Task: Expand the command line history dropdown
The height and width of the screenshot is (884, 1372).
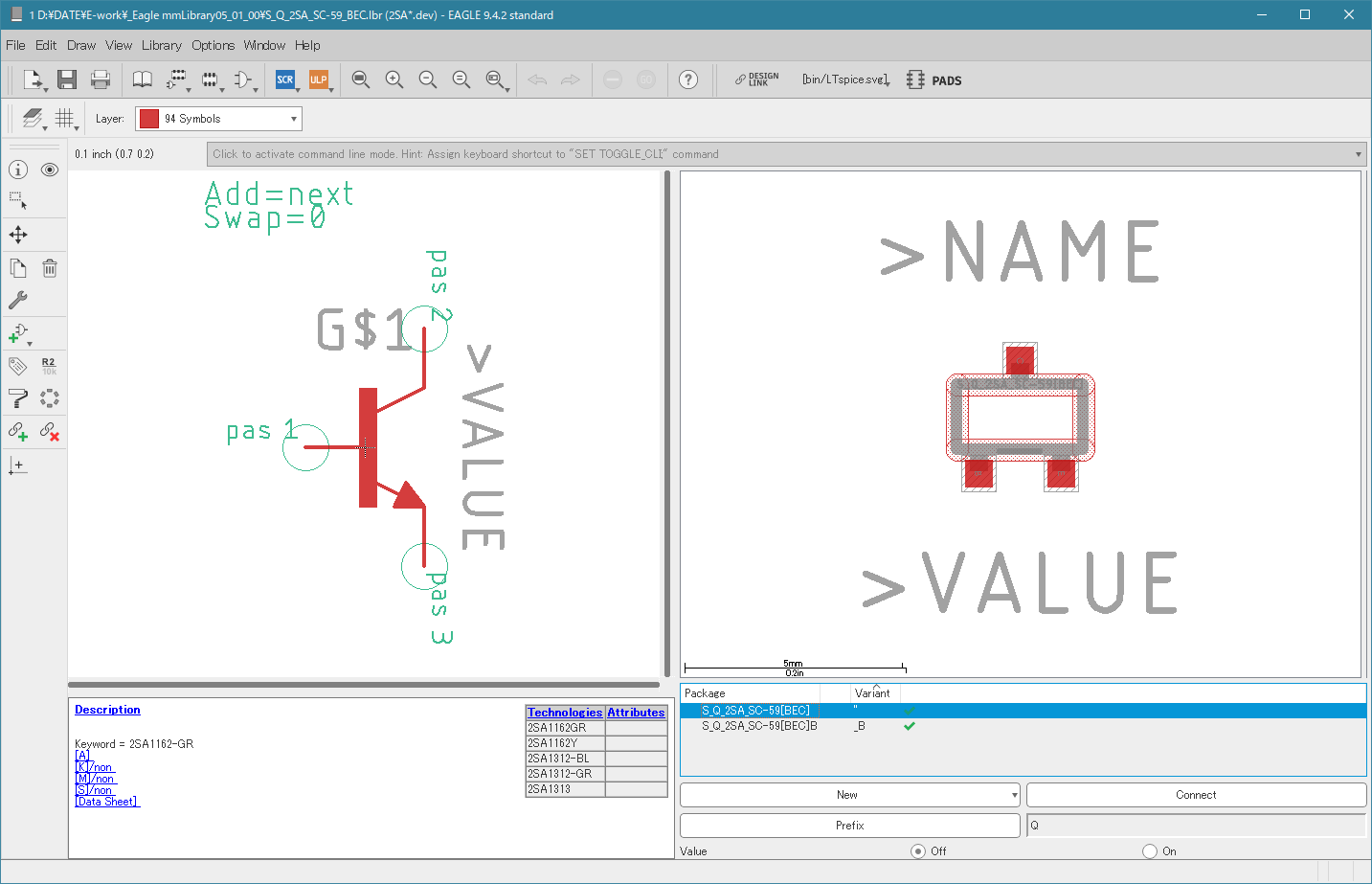Action: point(1359,154)
